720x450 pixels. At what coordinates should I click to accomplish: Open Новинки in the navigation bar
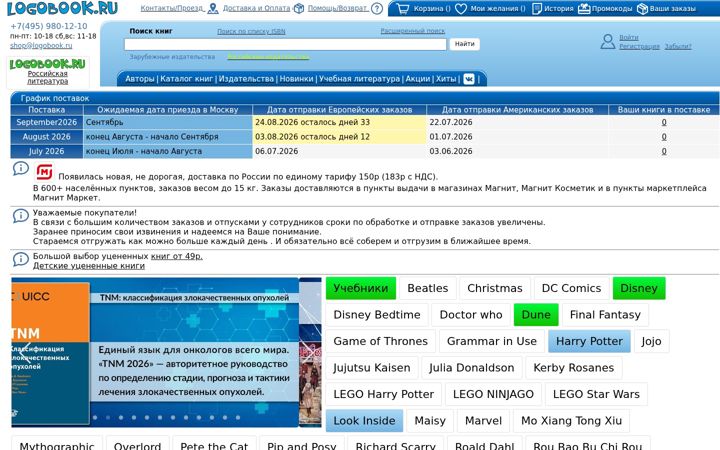pos(296,79)
